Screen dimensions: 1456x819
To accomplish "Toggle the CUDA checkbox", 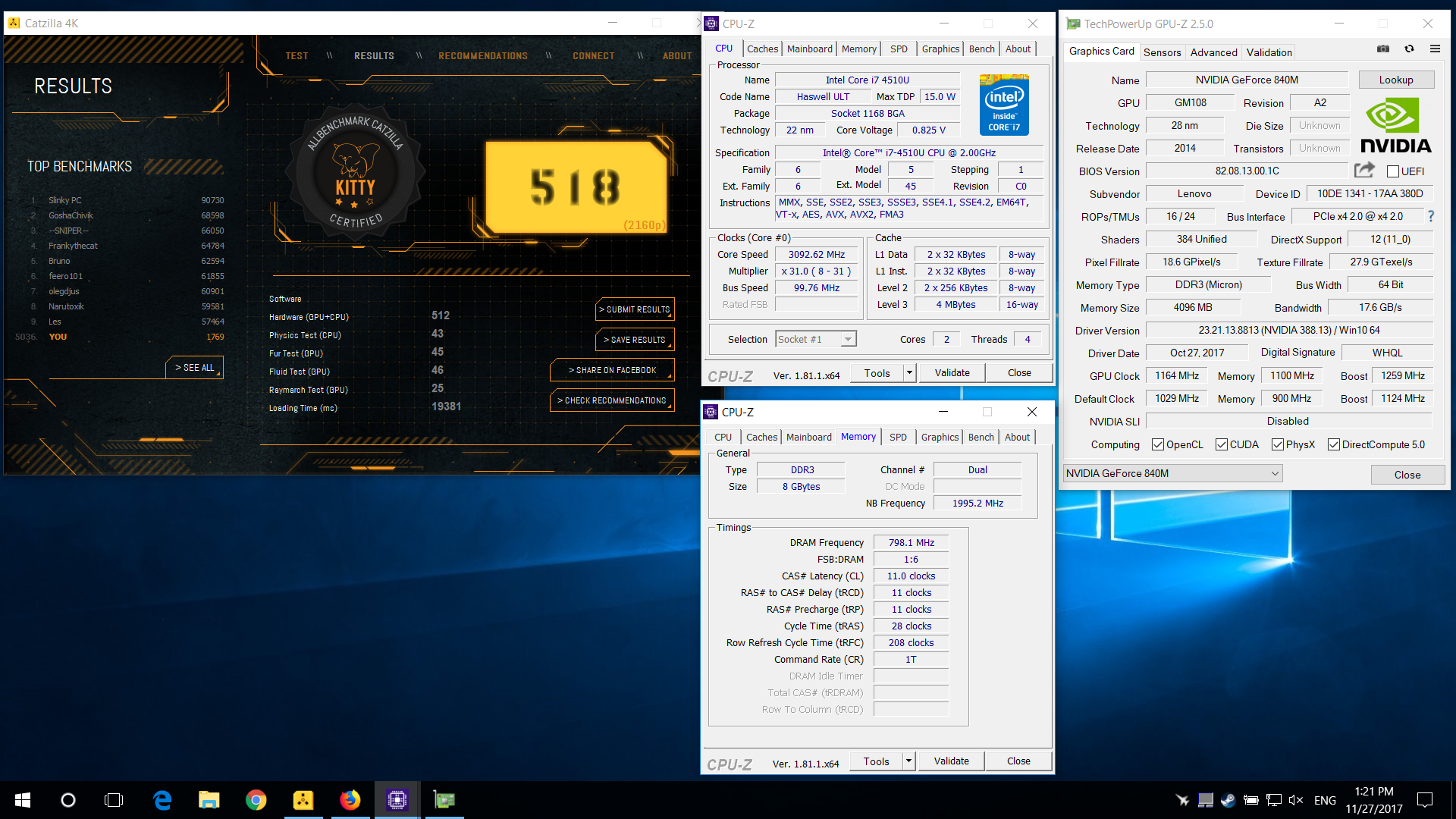I will (x=1222, y=444).
